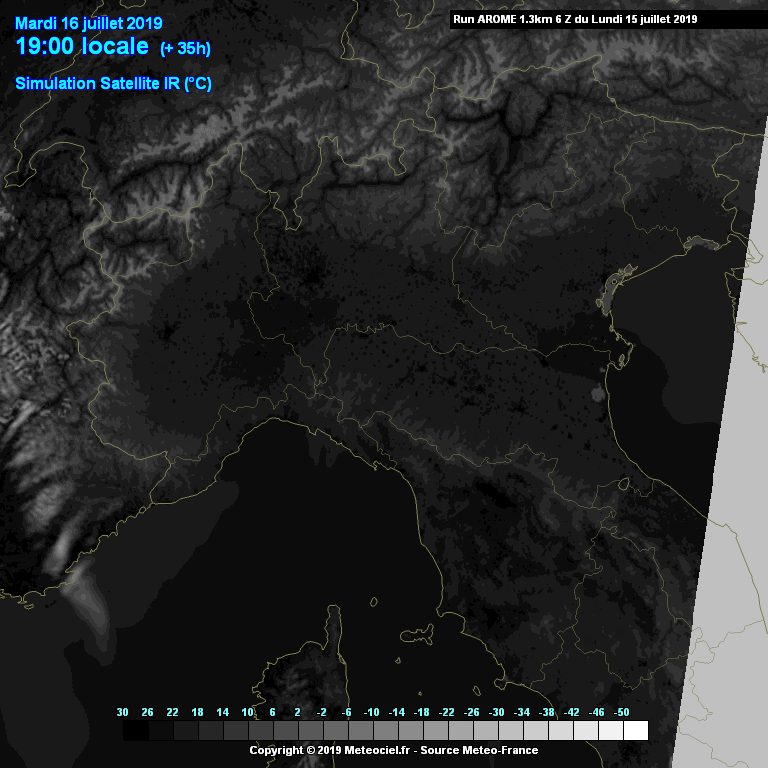Select the swatch below the -6 label
Screen dimensions: 768x768
361,730
